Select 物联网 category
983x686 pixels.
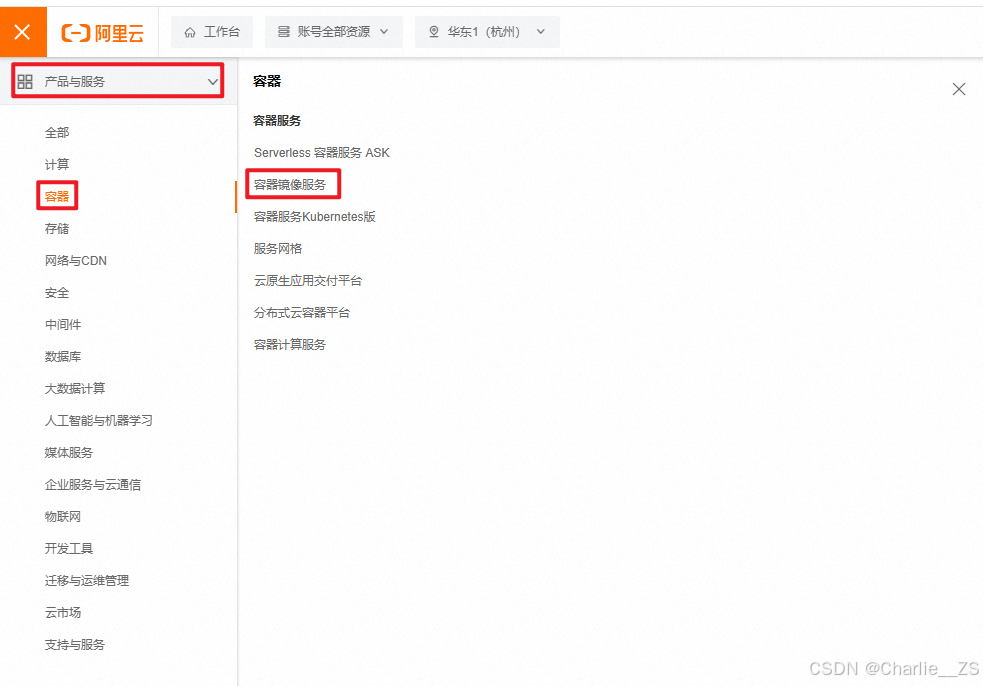point(63,516)
